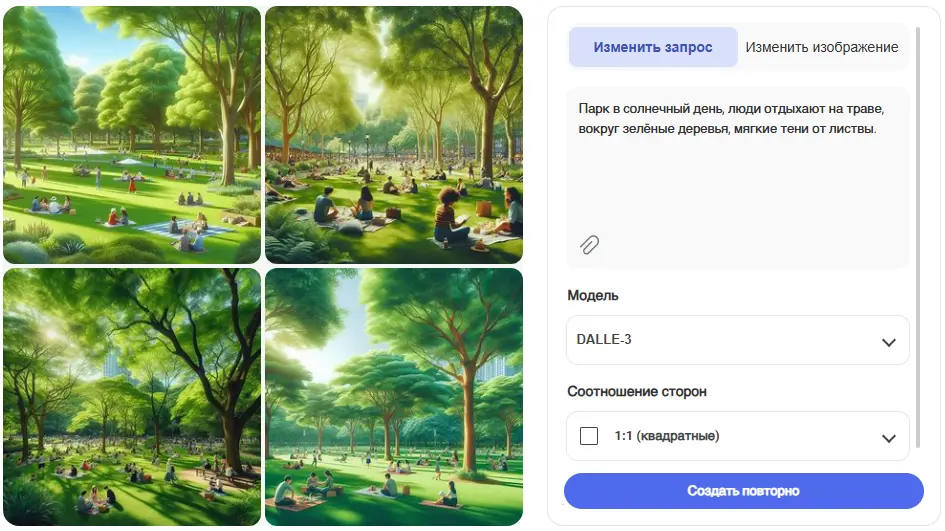This screenshot has height=531, width=945.
Task: Expand the DALLE-3 model dropdown arrow
Action: (x=888, y=342)
